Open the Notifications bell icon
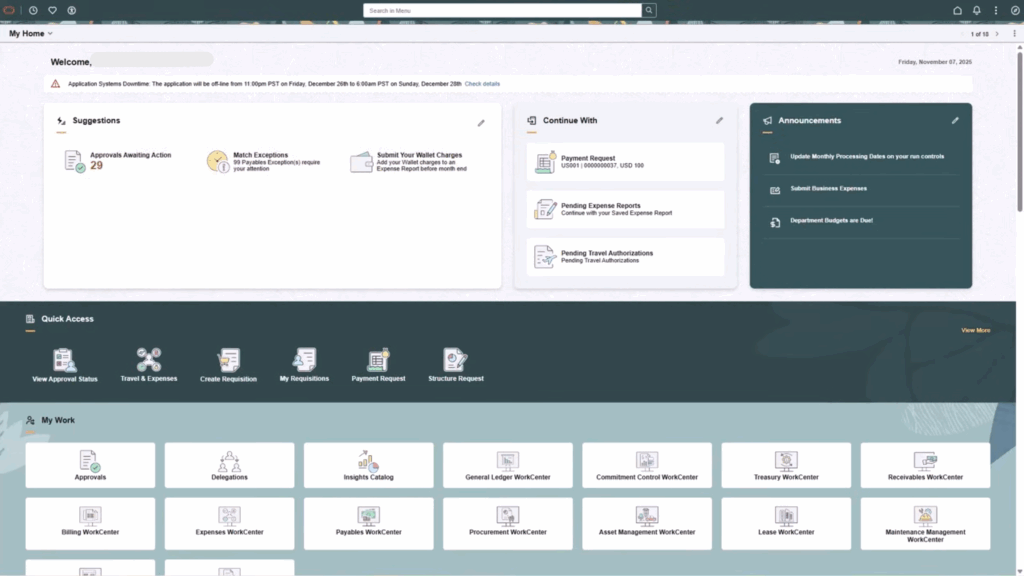1024x576 pixels. 977,10
